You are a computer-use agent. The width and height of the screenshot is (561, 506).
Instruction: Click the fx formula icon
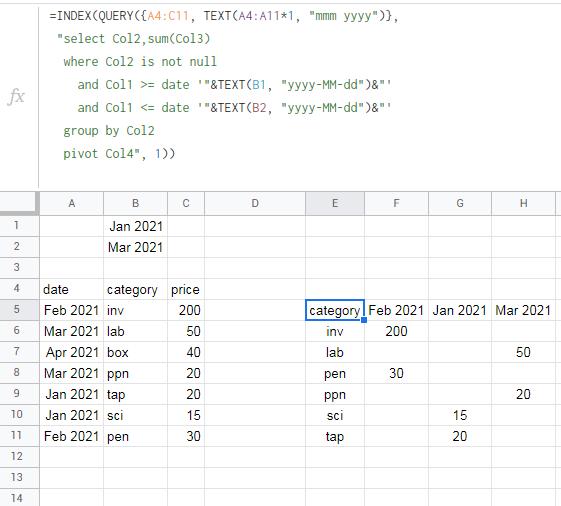[16, 97]
